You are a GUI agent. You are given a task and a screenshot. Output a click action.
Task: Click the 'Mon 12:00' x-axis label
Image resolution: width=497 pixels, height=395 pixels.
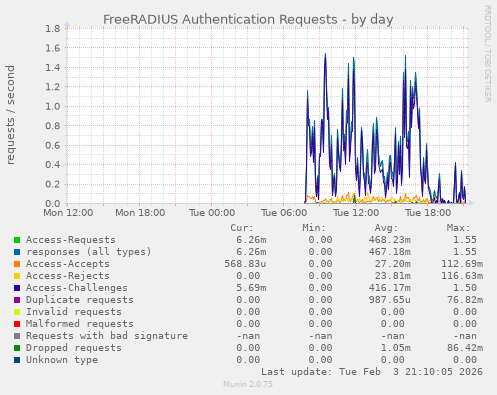[x=68, y=213]
